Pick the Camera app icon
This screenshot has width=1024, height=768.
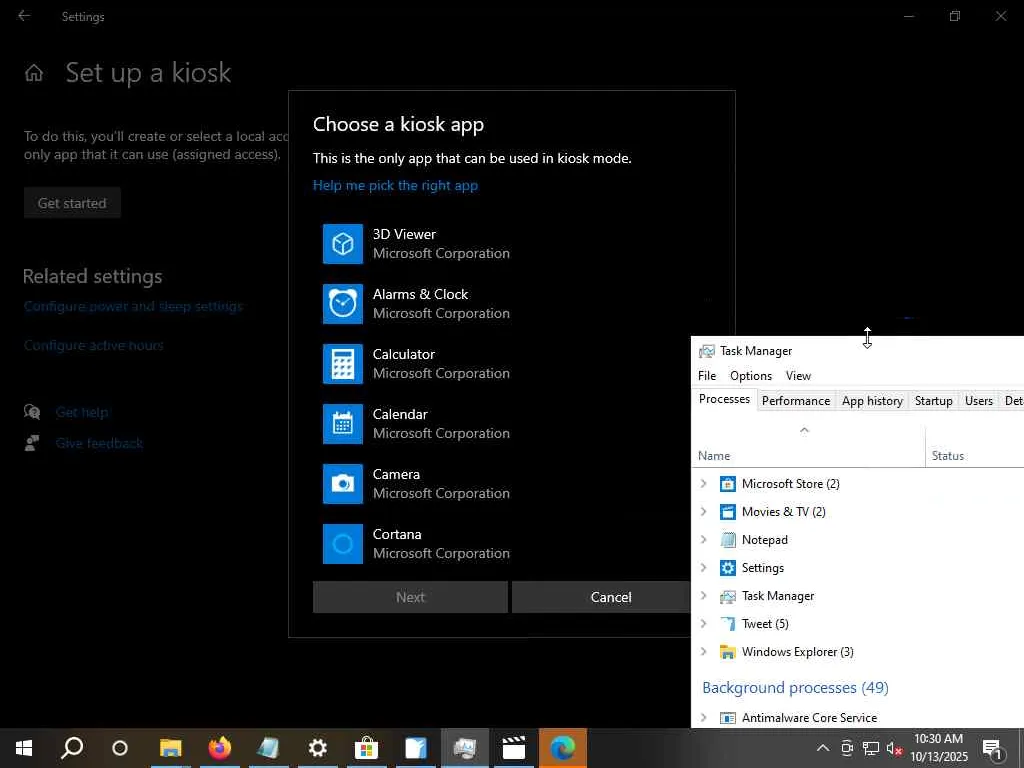pyautogui.click(x=342, y=484)
